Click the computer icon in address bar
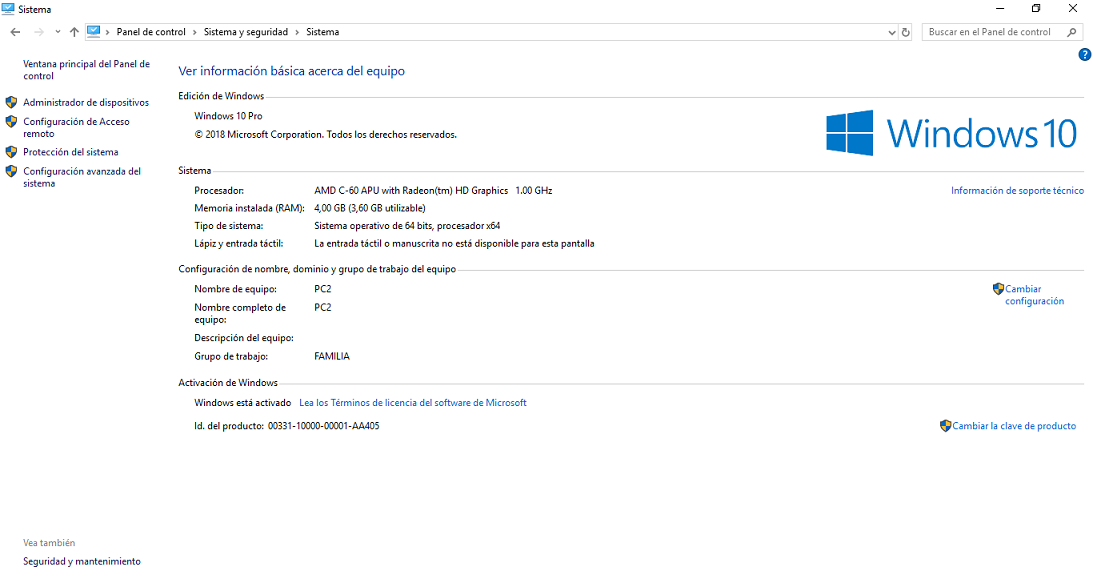The height and width of the screenshot is (583, 1093). tap(93, 31)
